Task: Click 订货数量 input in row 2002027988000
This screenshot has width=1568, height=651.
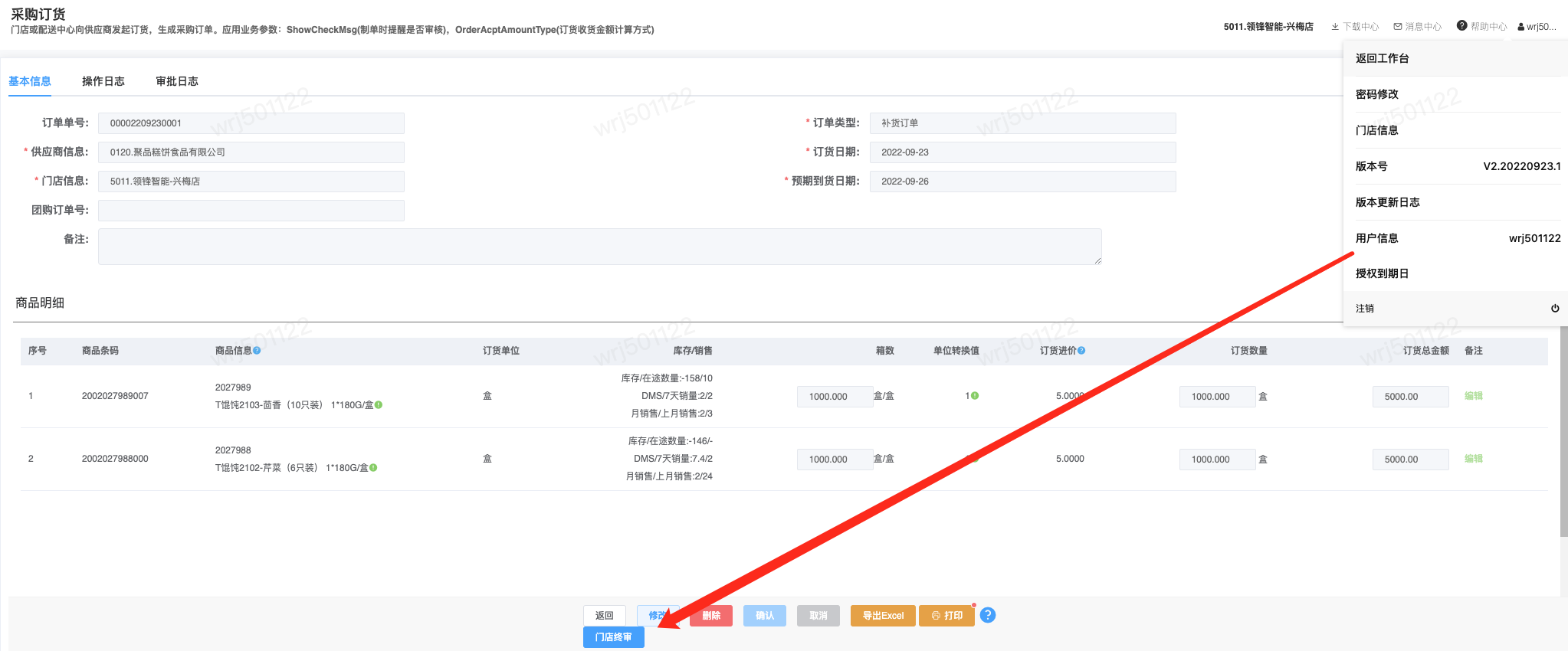Action: tap(1218, 460)
